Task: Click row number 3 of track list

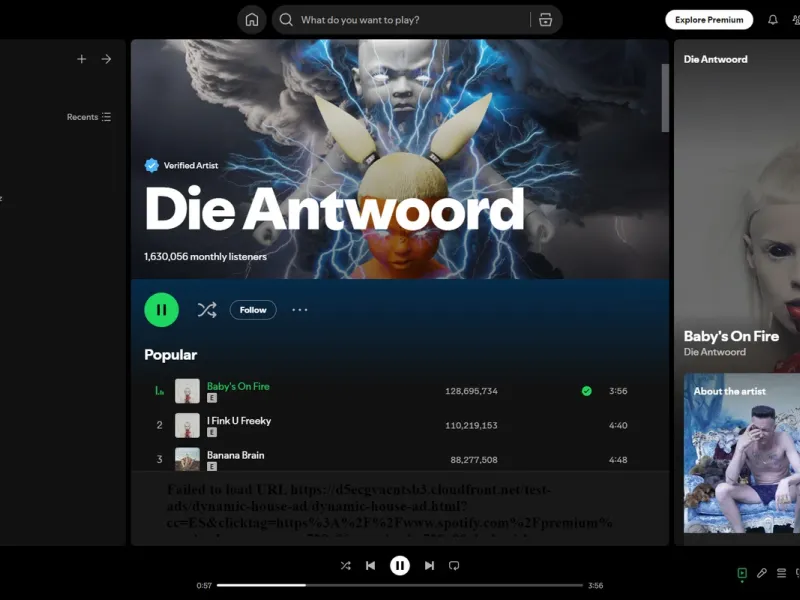Action: click(x=159, y=460)
